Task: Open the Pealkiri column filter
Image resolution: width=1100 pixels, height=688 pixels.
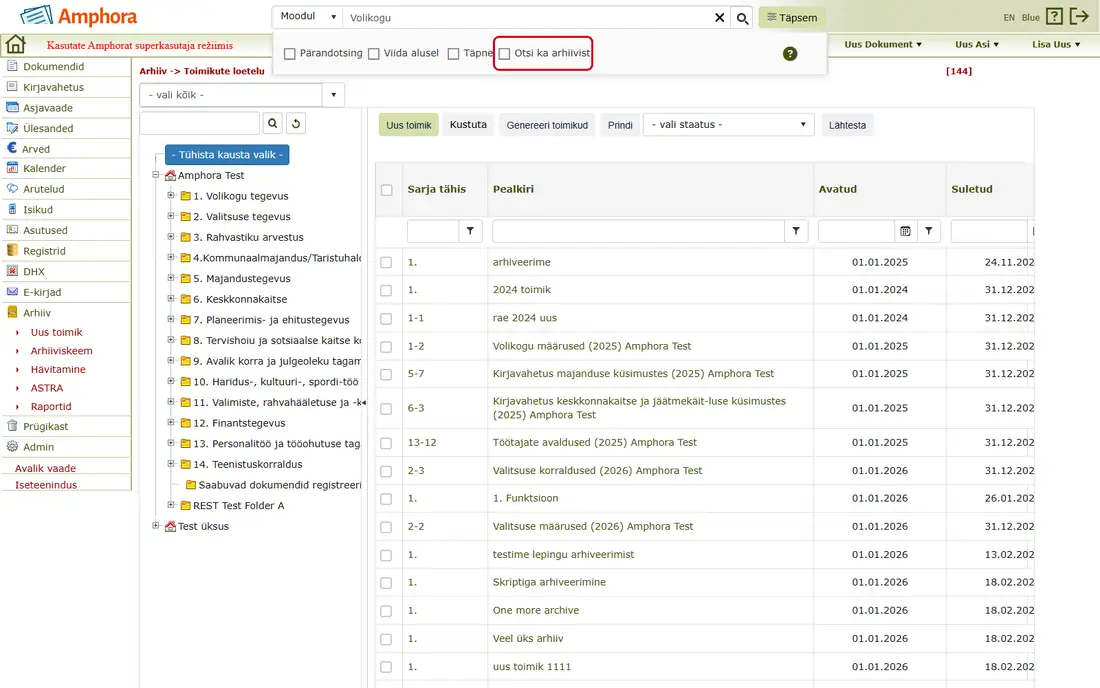Action: click(x=796, y=231)
